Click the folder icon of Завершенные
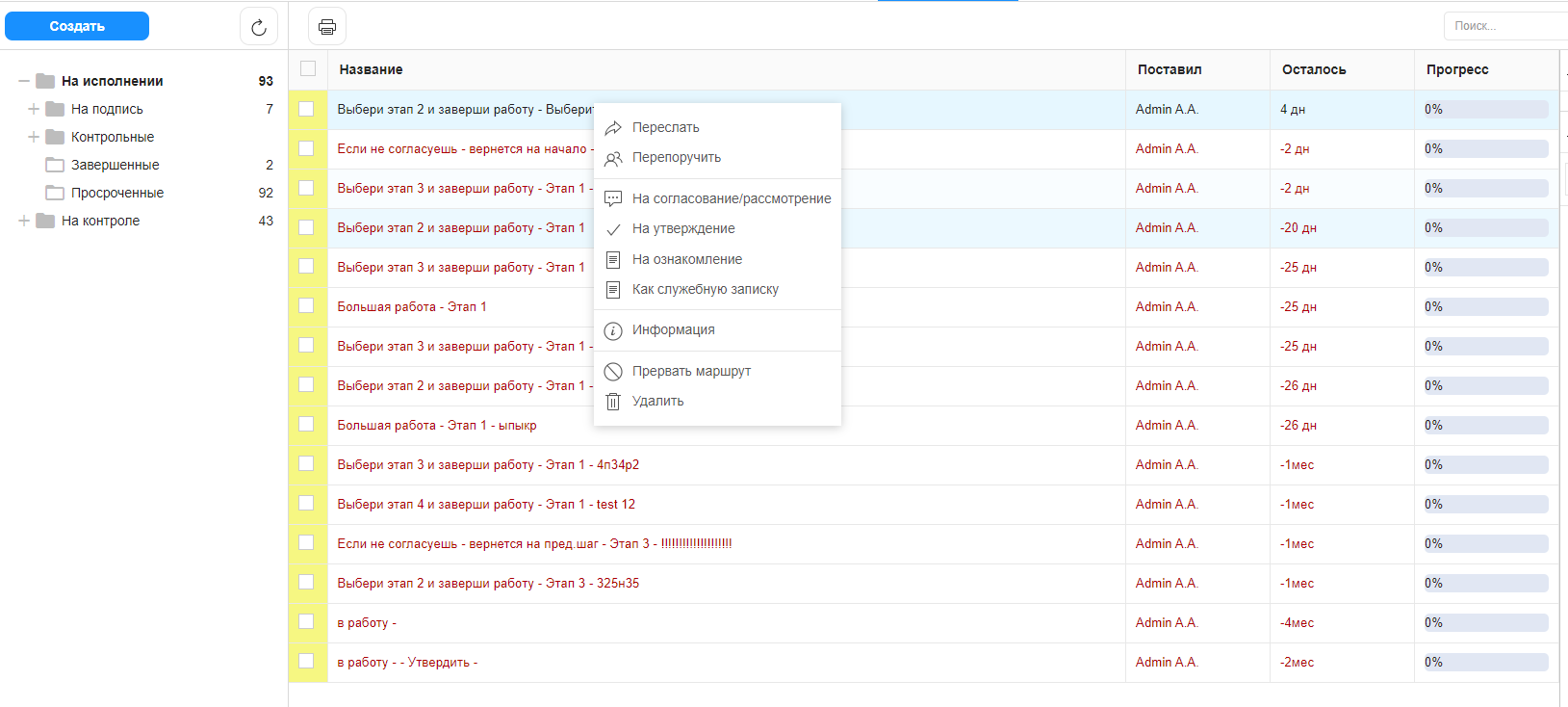 point(55,165)
